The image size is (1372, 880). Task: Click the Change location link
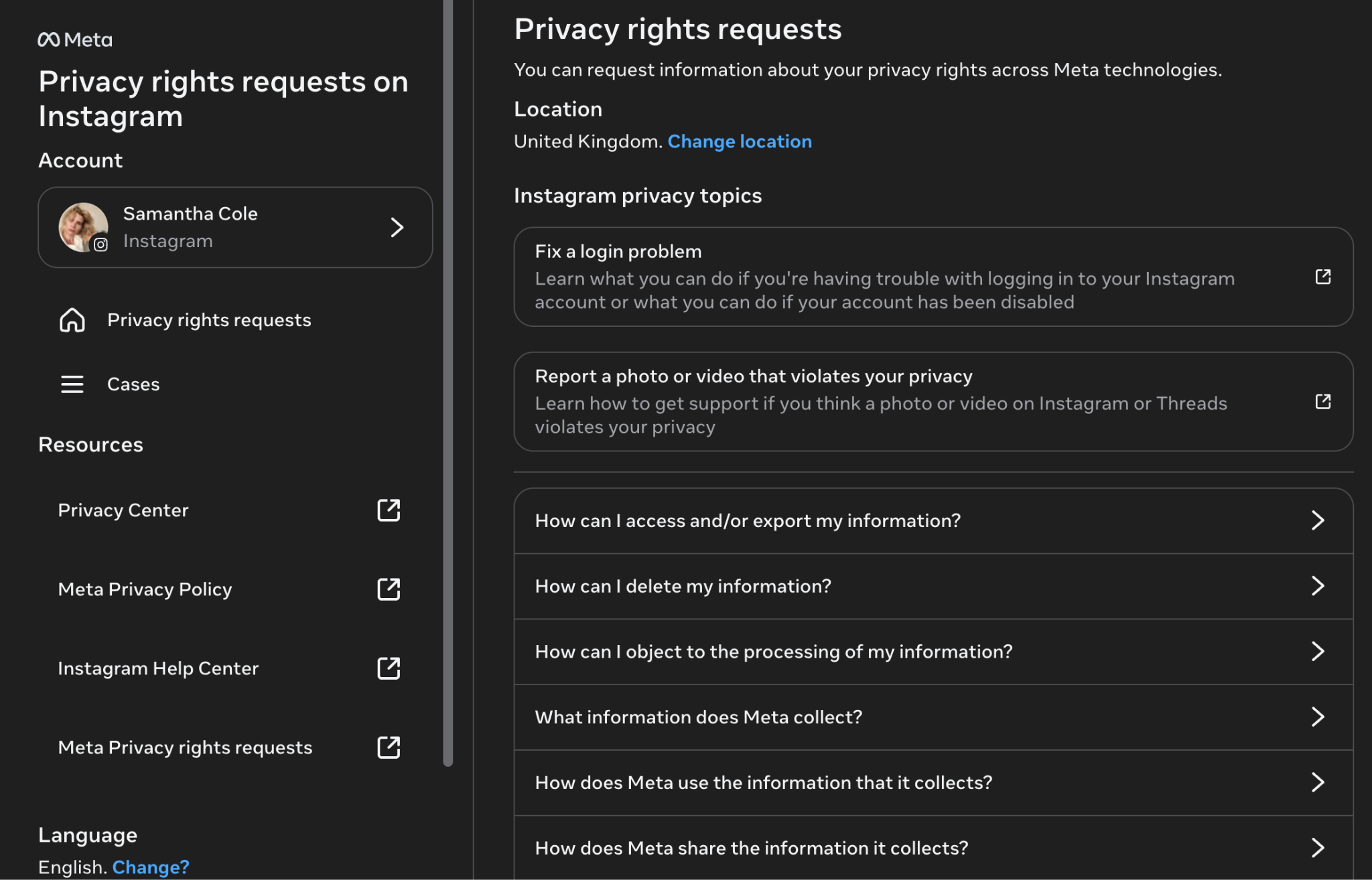click(740, 141)
